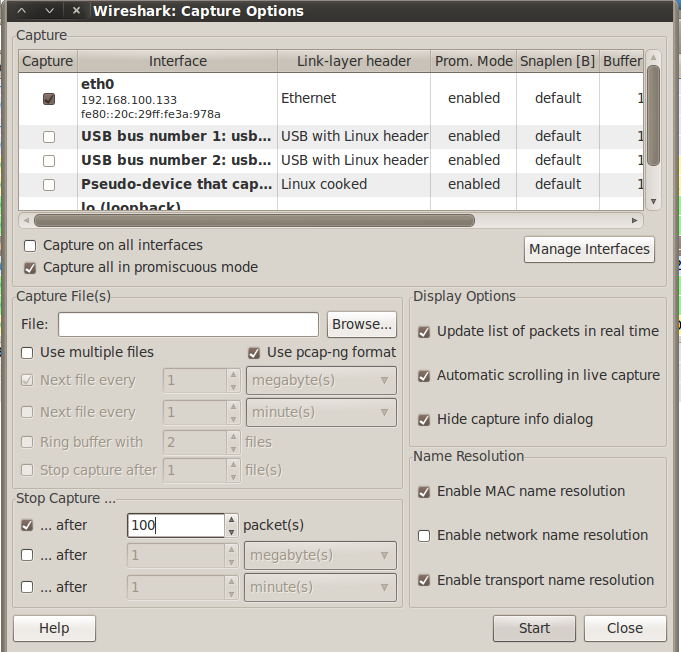Toggle Use pcap-ng format
681x652 pixels.
pyautogui.click(x=254, y=353)
